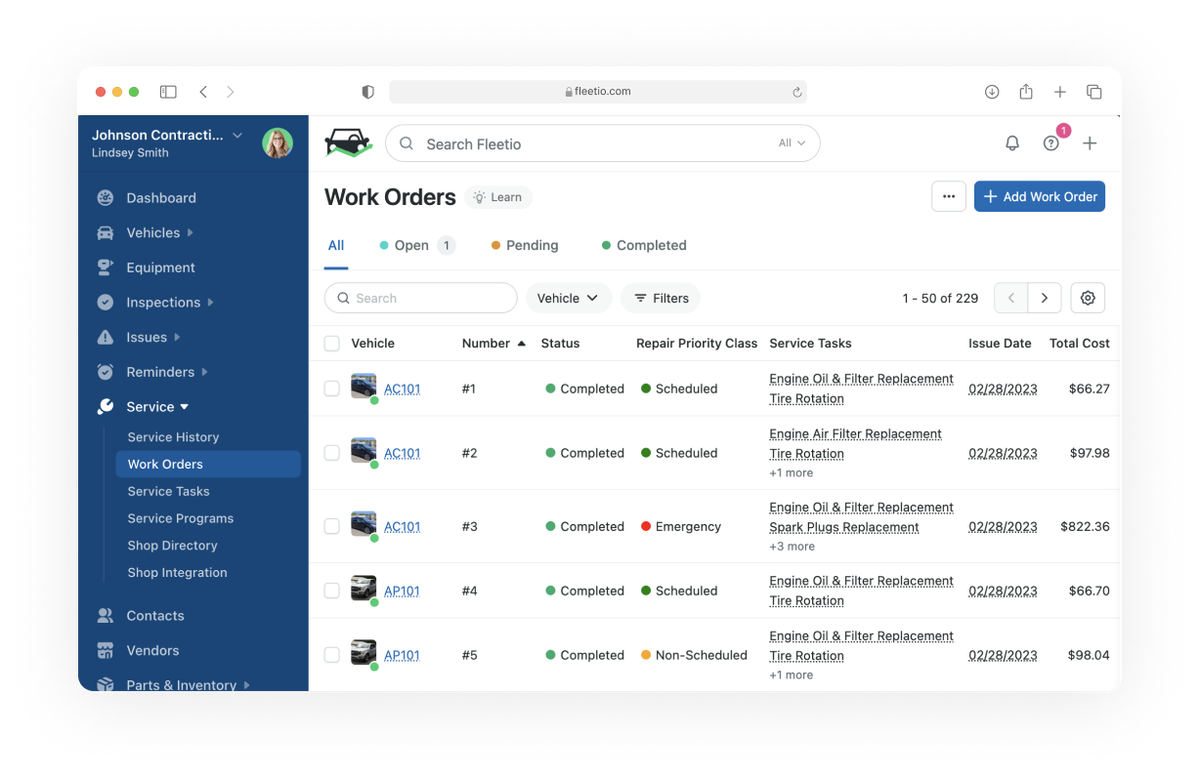Open the Johnson Contracting account dropdown
This screenshot has height=777, width=1200.
click(x=237, y=135)
